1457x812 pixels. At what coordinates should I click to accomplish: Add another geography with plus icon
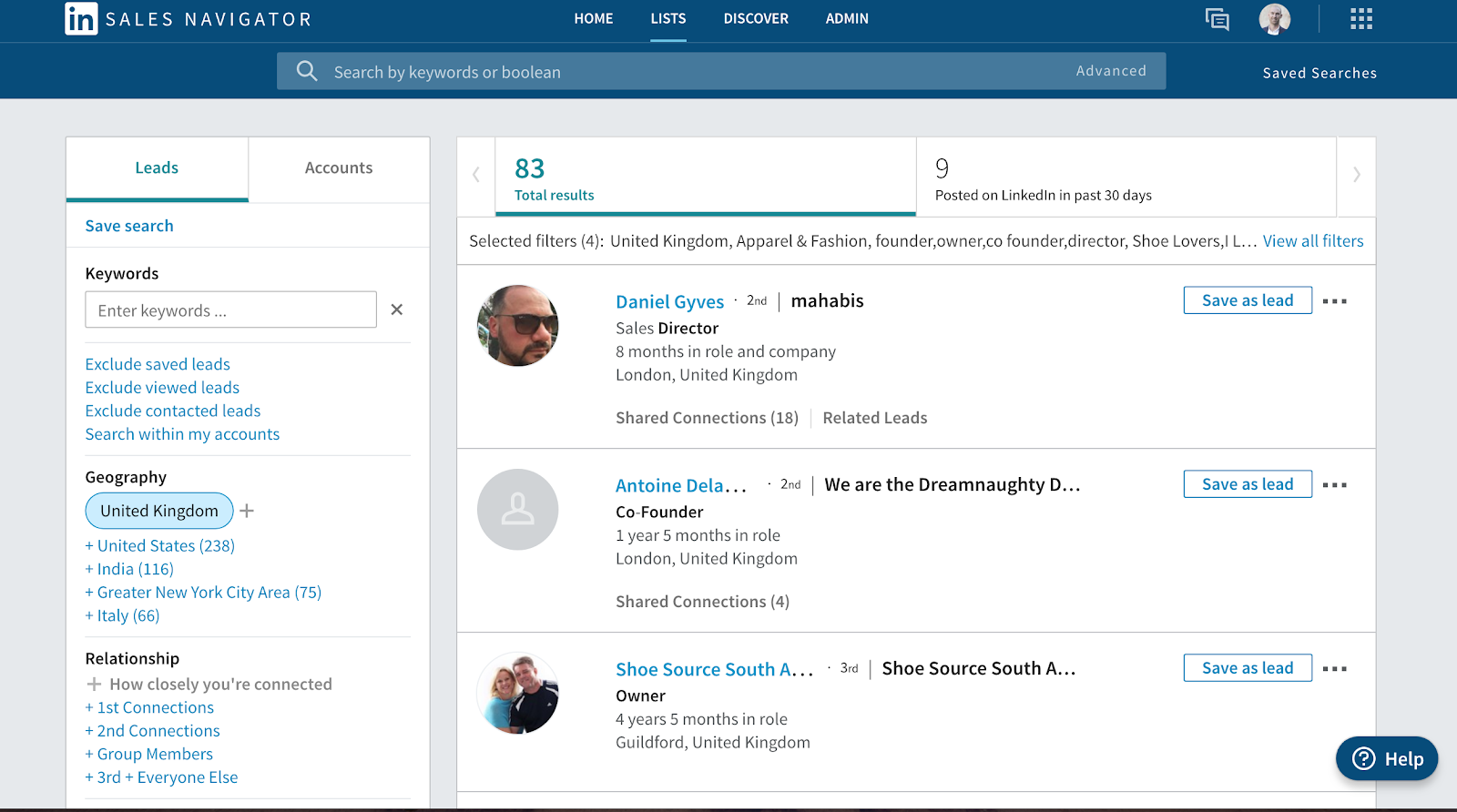[x=247, y=511]
